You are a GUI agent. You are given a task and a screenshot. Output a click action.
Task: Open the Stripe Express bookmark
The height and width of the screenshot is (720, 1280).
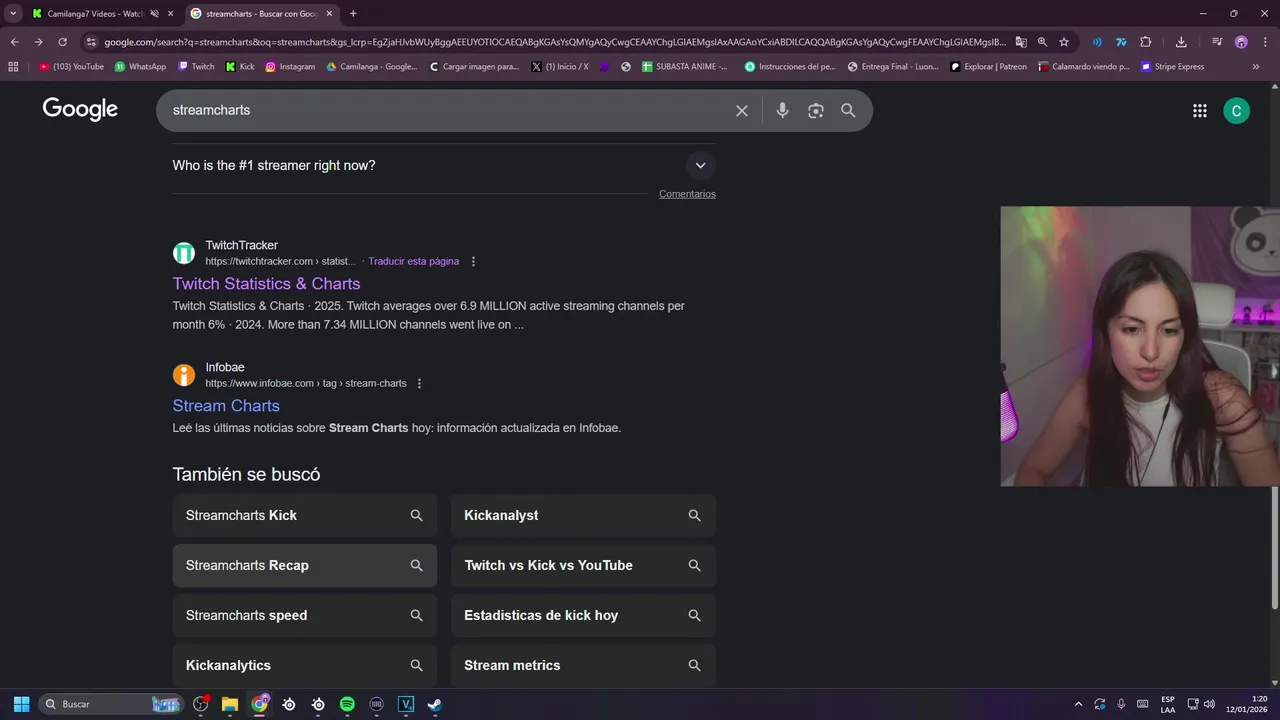coord(1172,67)
